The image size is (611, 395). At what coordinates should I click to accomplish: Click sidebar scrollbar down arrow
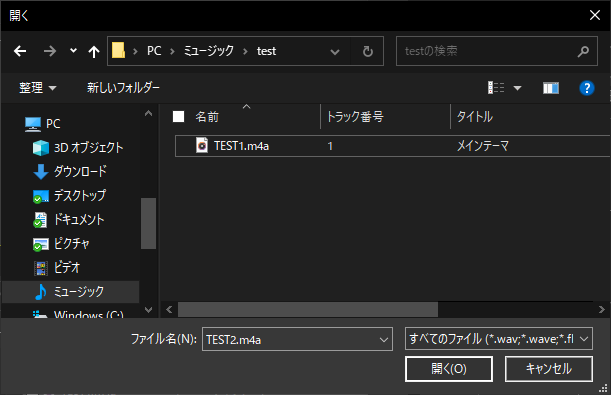148,310
